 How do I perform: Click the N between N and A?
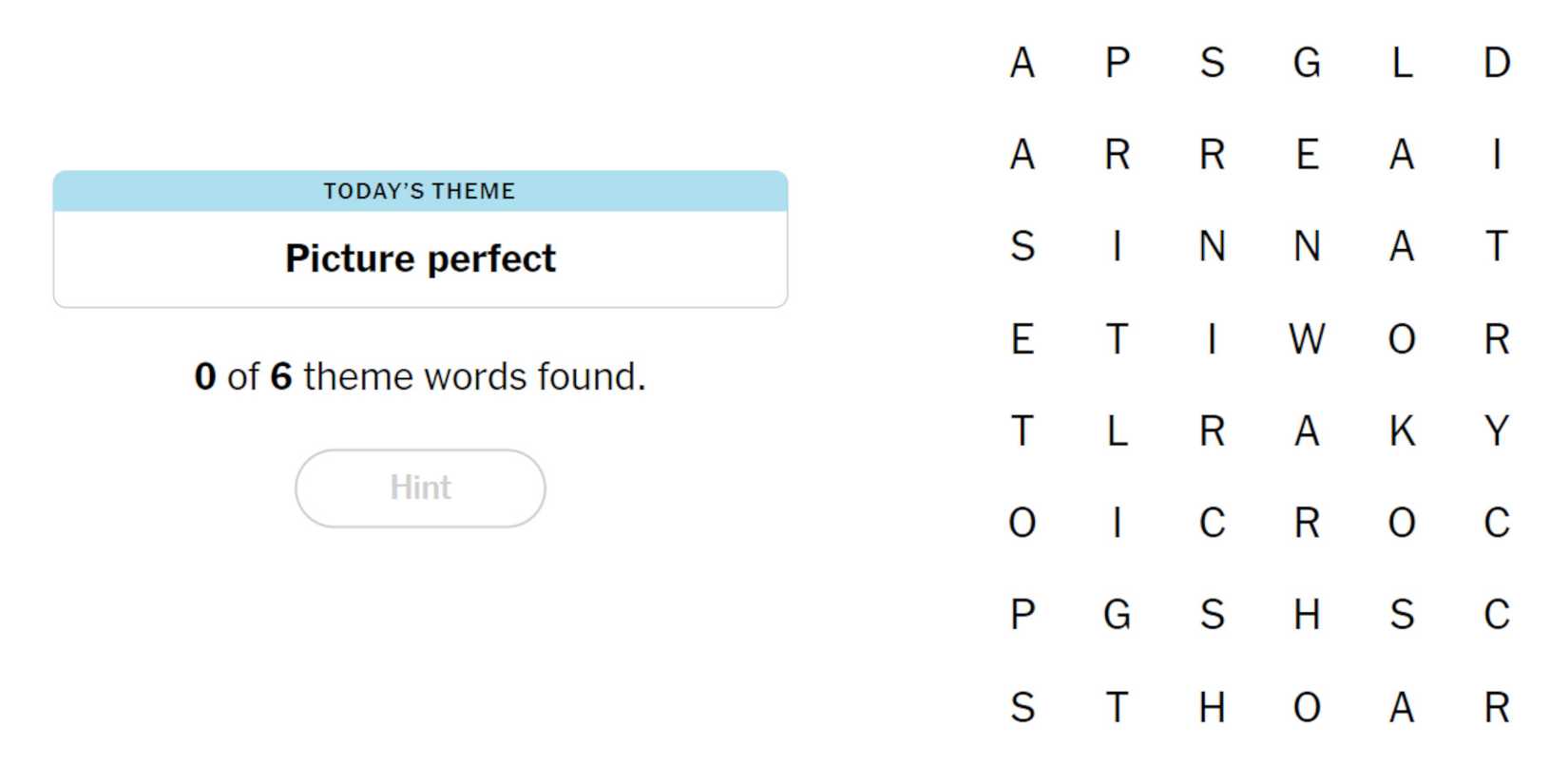pos(1307,247)
